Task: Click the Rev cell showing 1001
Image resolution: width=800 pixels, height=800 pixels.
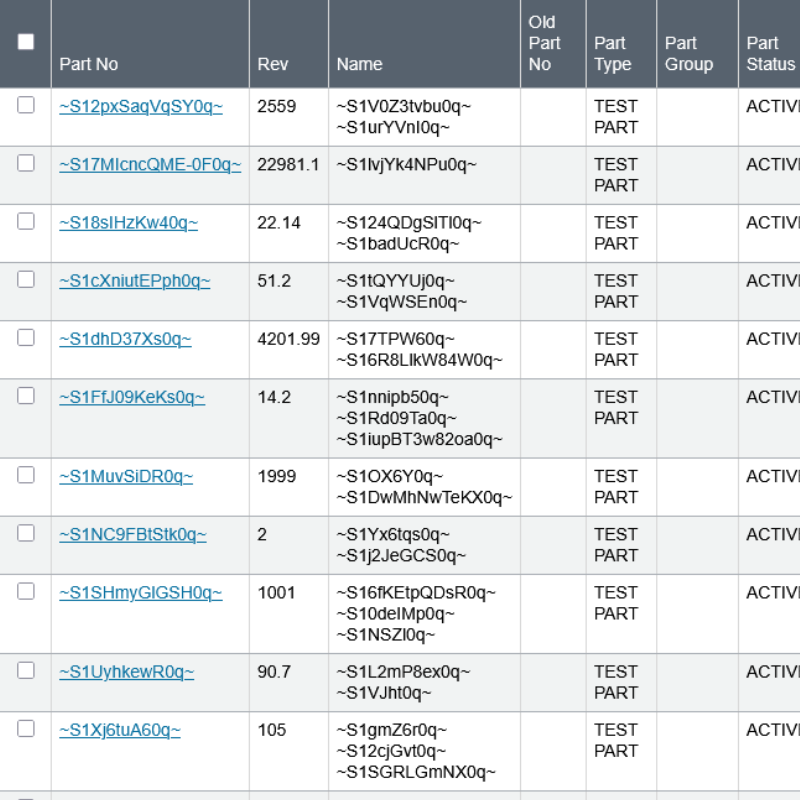Action: [277, 593]
